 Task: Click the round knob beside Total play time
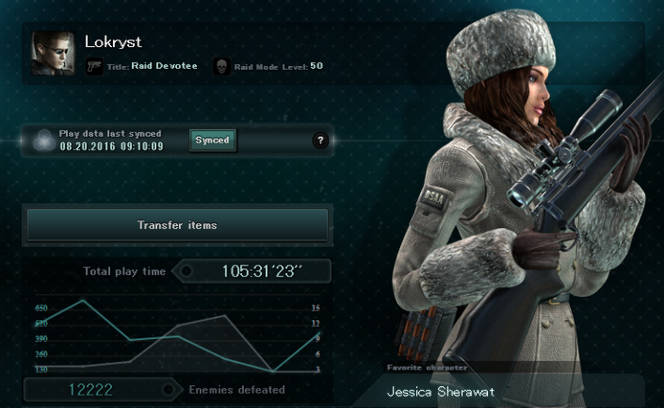point(186,271)
